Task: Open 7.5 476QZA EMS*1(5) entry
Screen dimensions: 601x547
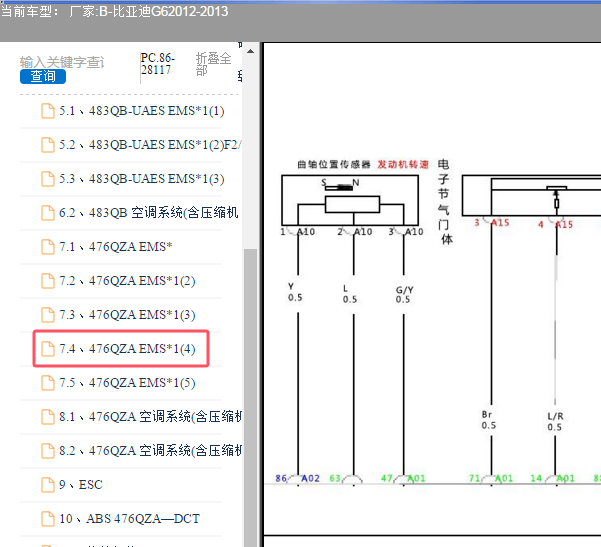Action: pos(127,383)
